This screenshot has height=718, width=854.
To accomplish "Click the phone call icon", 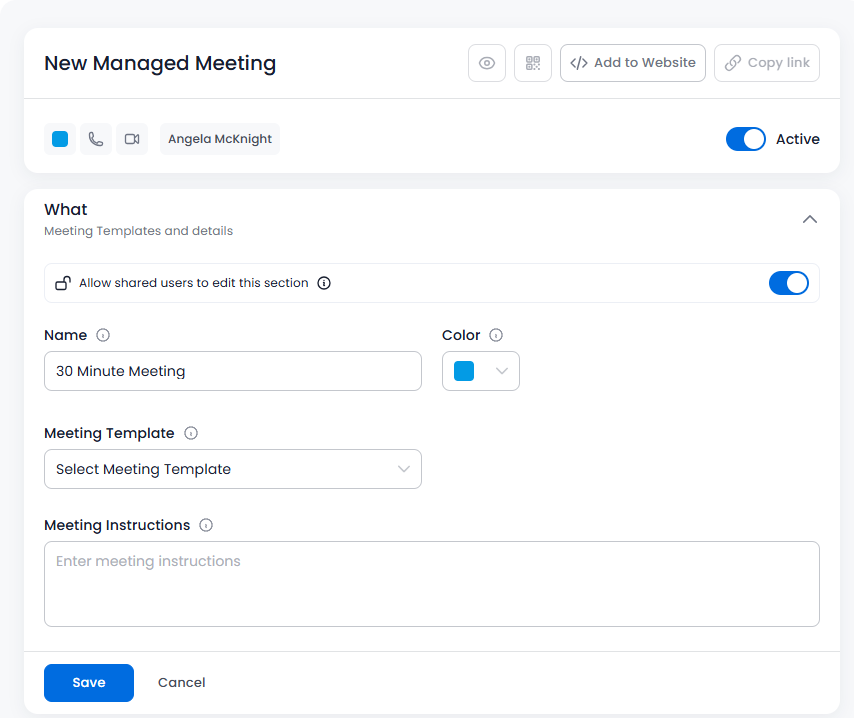I will pyautogui.click(x=96, y=139).
